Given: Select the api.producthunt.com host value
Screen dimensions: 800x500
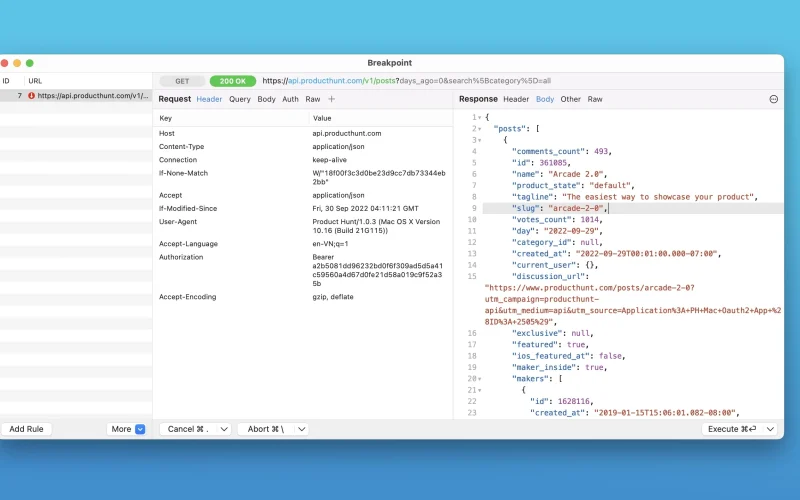Looking at the screenshot, I should [x=347, y=133].
